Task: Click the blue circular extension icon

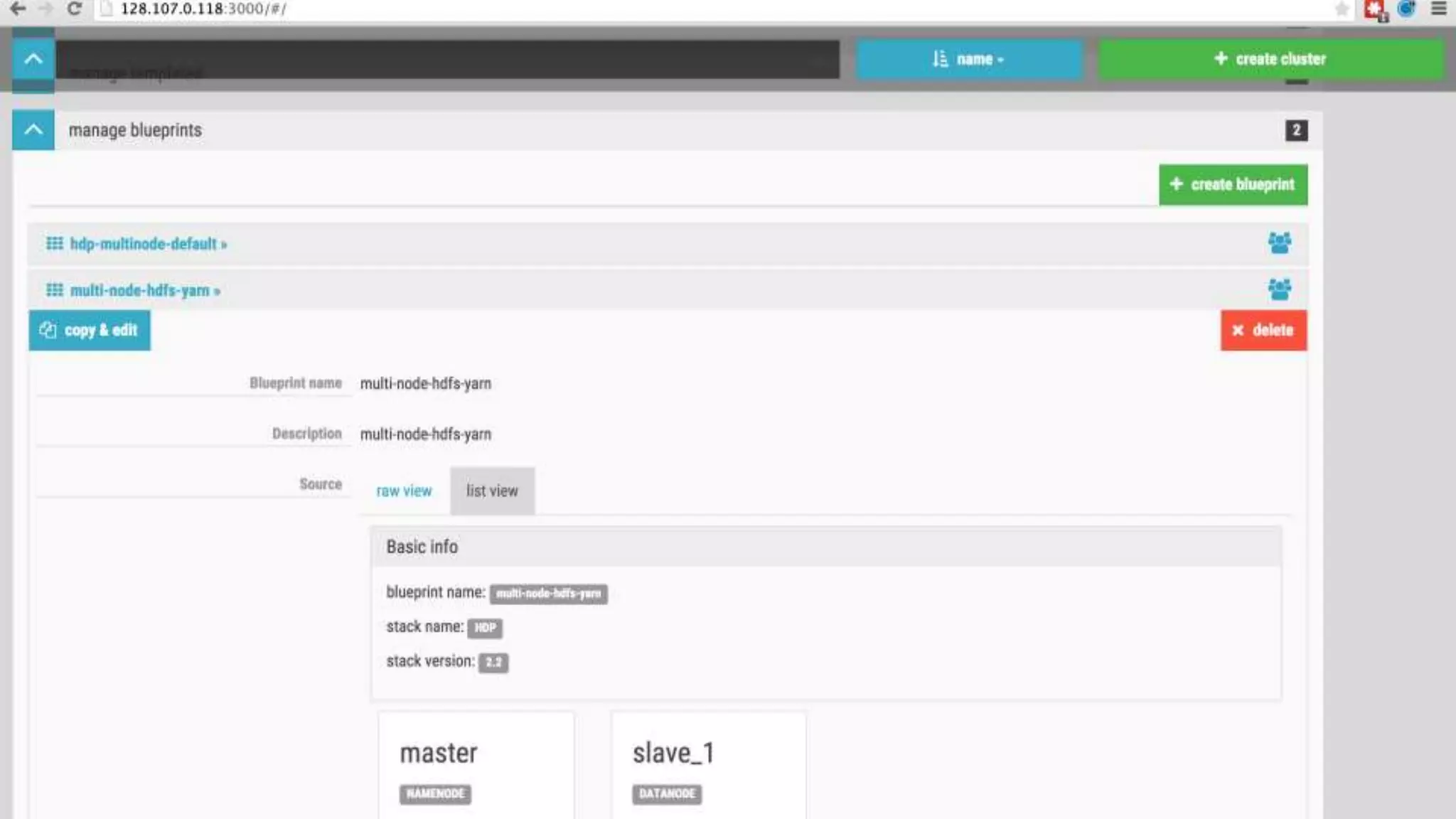Action: (1406, 9)
